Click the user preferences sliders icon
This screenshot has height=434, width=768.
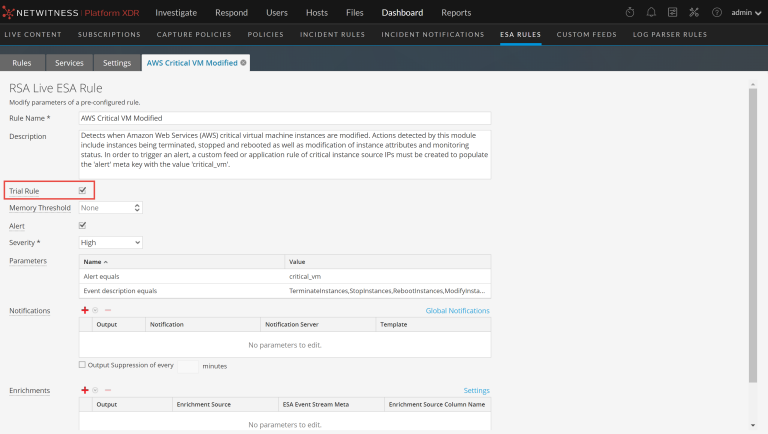673,13
